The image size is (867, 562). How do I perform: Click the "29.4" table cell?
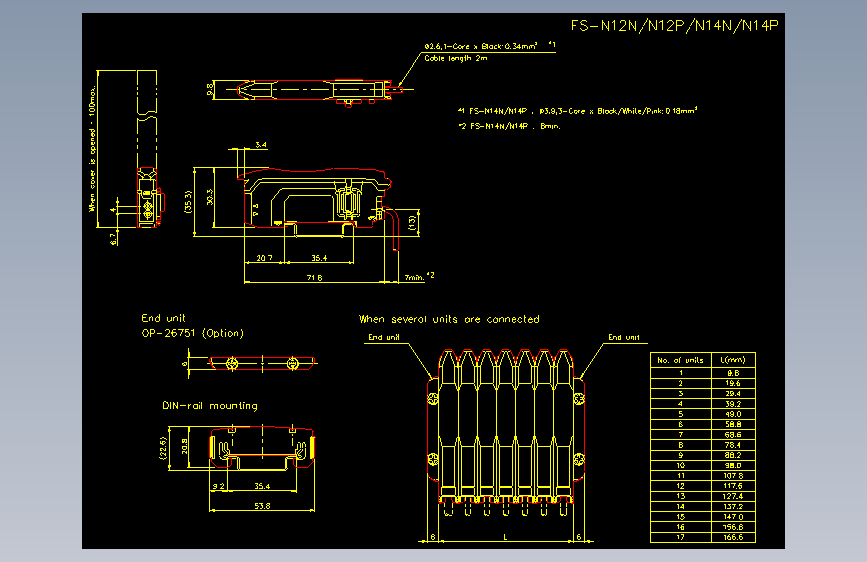[733, 394]
